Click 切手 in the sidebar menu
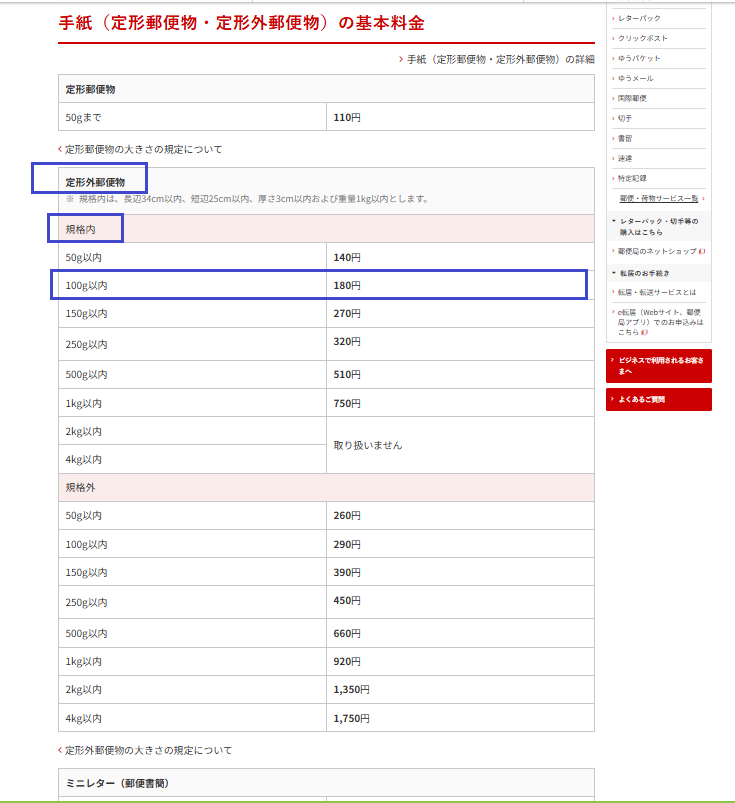Image resolution: width=735 pixels, height=803 pixels. pyautogui.click(x=625, y=118)
